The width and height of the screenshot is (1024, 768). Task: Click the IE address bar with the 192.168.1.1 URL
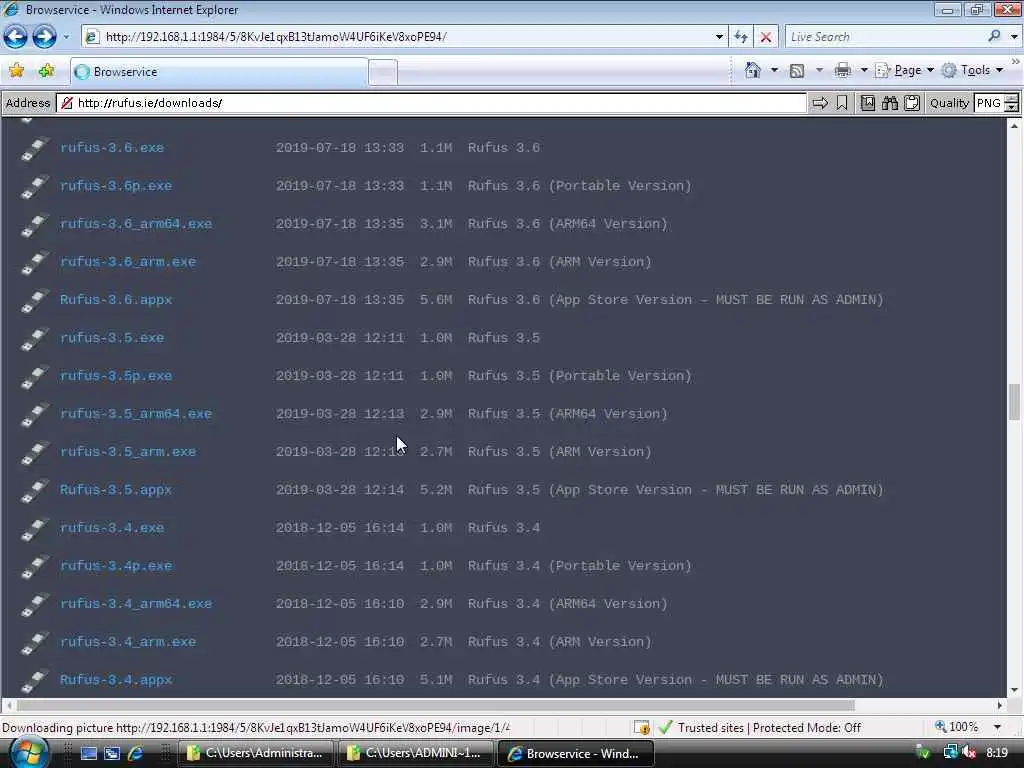[x=398, y=37]
